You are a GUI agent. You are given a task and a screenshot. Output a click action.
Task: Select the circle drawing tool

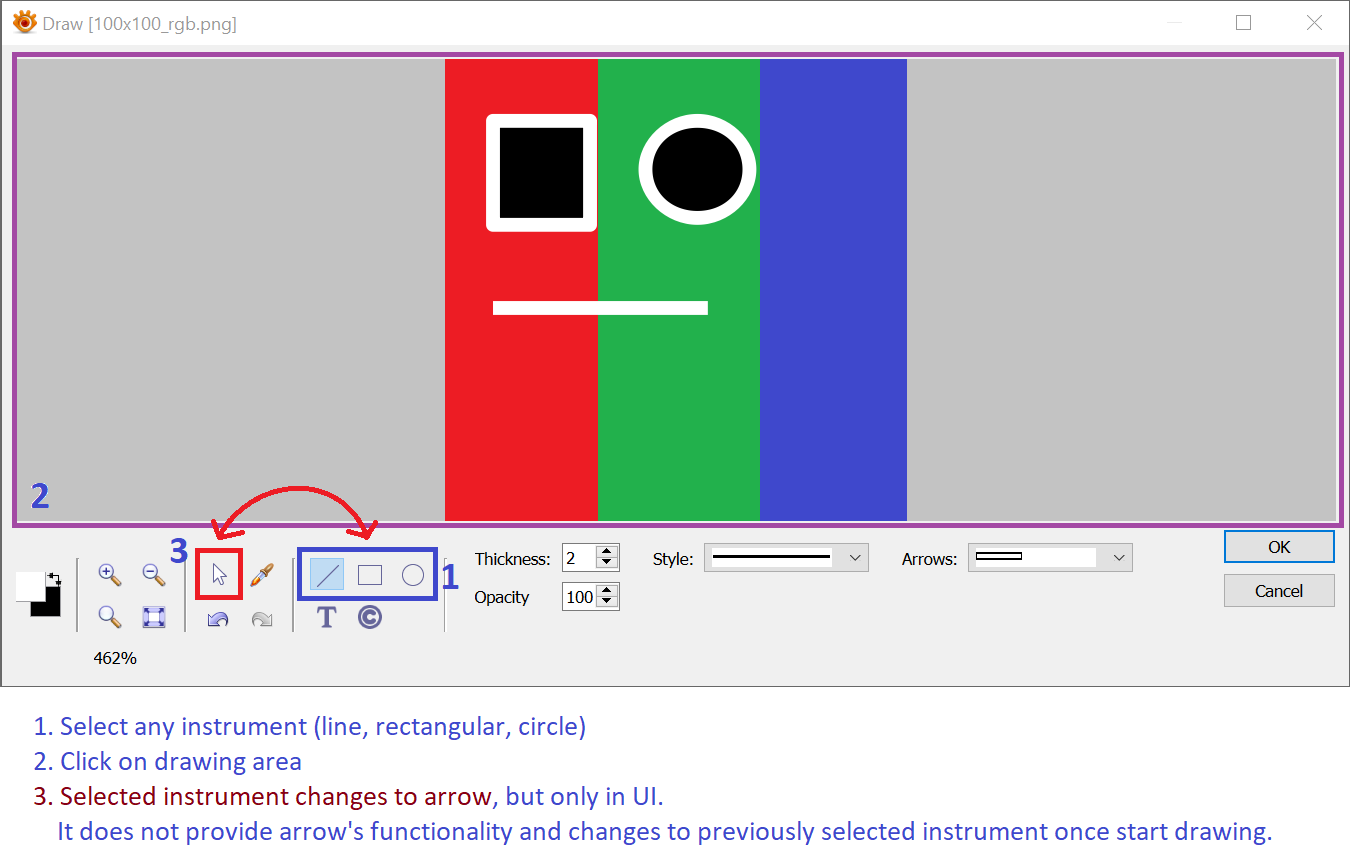coord(413,575)
